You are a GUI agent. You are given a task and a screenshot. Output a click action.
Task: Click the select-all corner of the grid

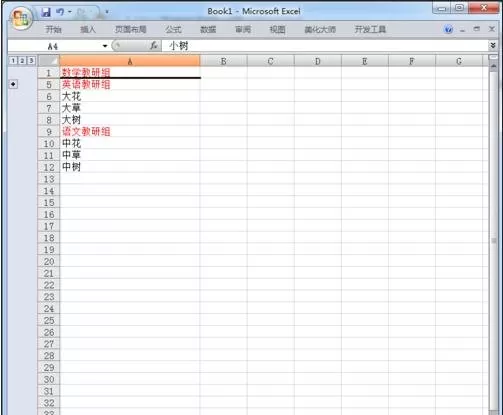[x=49, y=61]
